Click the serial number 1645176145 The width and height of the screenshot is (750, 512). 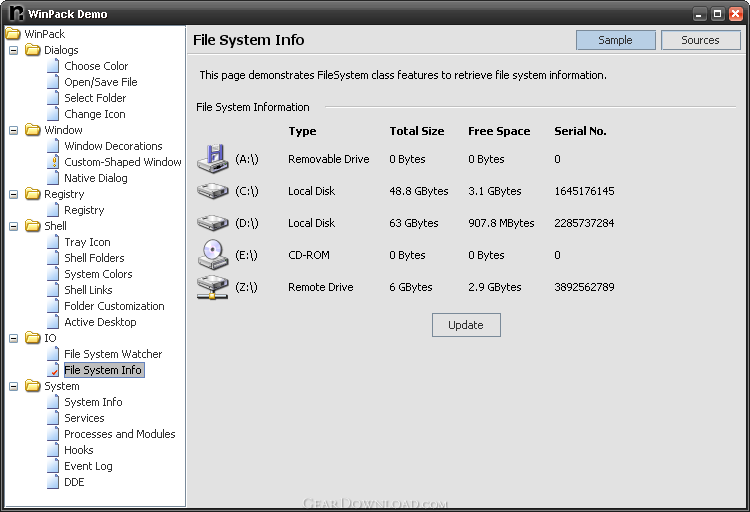(x=584, y=191)
